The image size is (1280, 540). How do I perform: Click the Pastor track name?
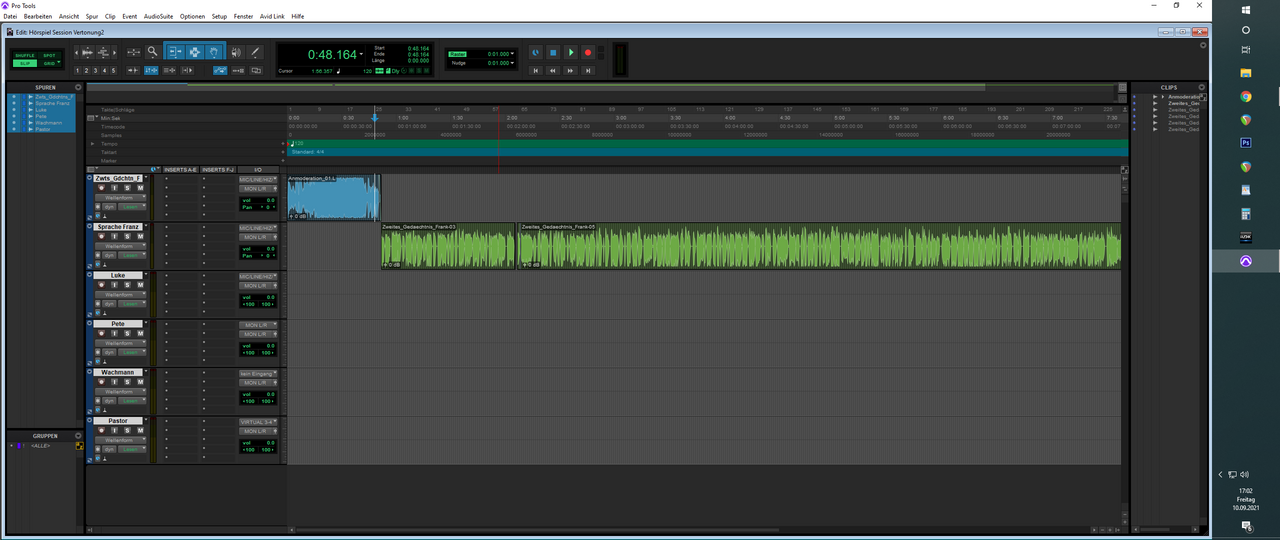[118, 421]
